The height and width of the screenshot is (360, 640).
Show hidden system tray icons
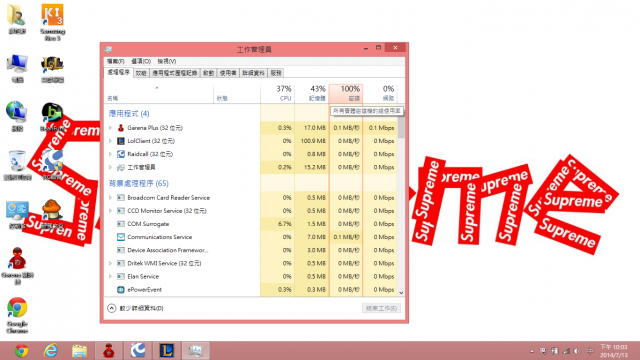click(532, 351)
